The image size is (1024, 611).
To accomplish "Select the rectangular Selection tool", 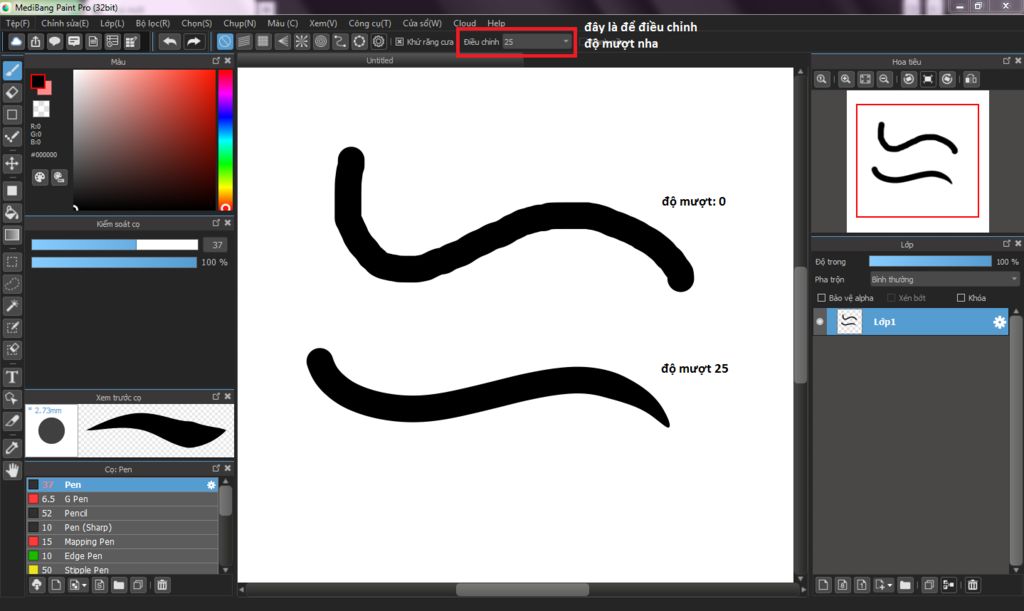I will pos(12,262).
